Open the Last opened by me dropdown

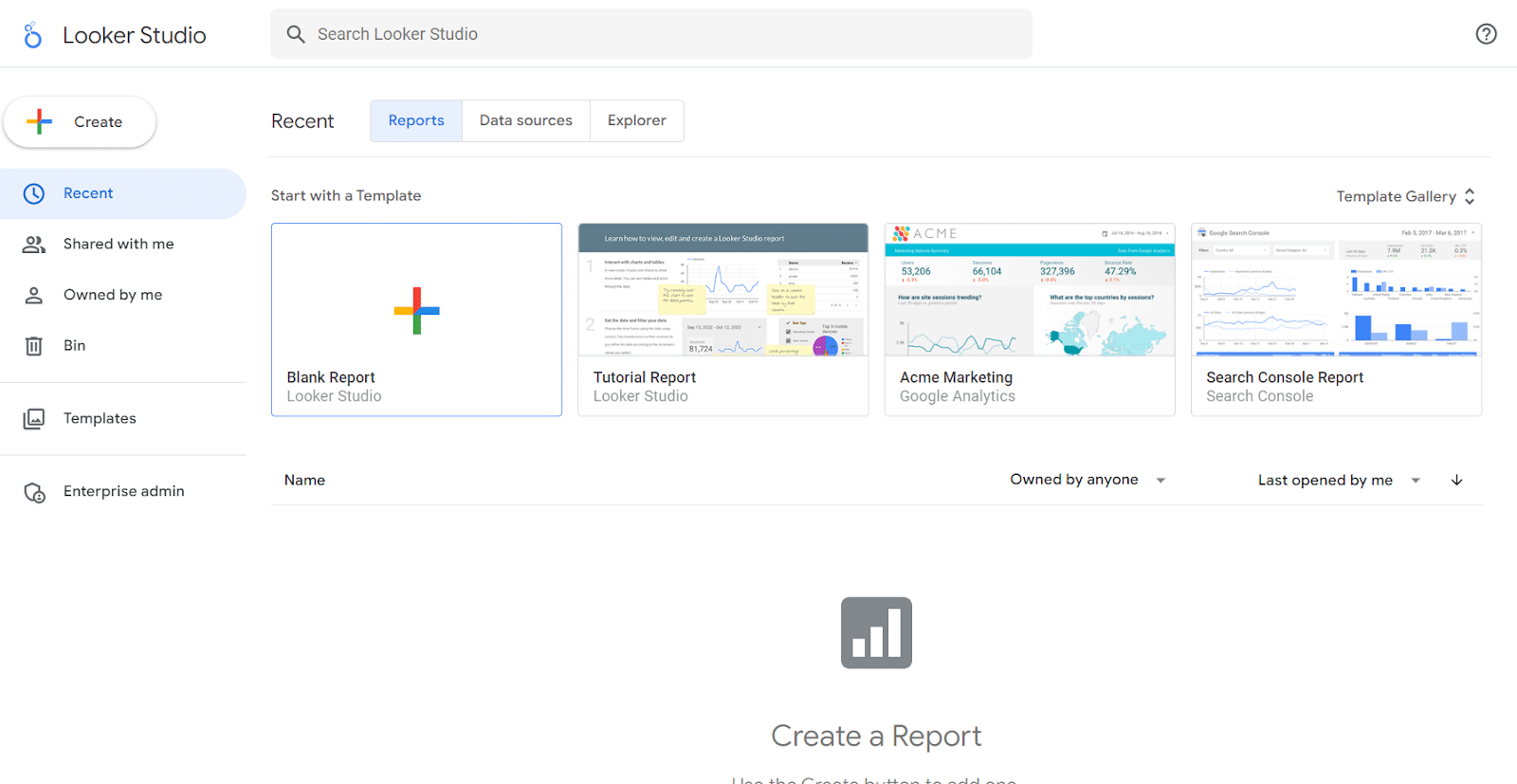(1339, 481)
